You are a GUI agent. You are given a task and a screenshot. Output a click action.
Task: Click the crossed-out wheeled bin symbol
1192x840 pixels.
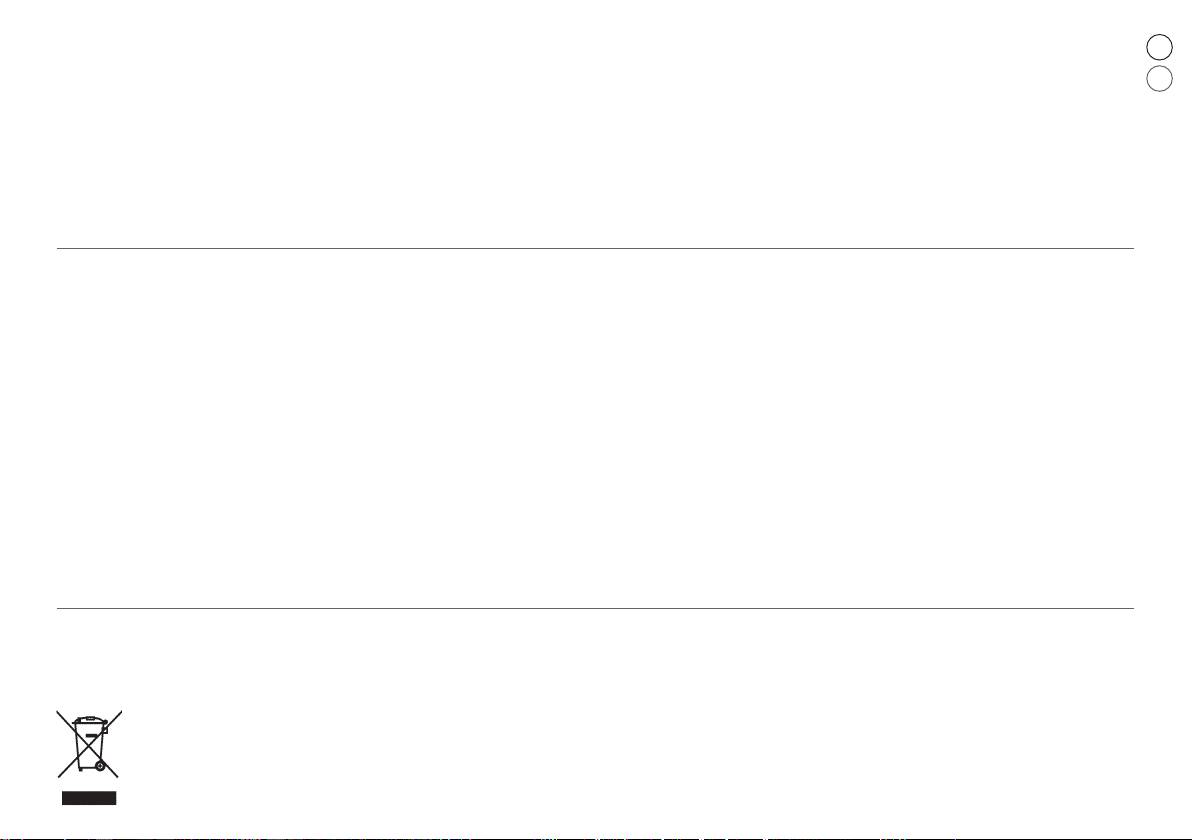[x=89, y=744]
